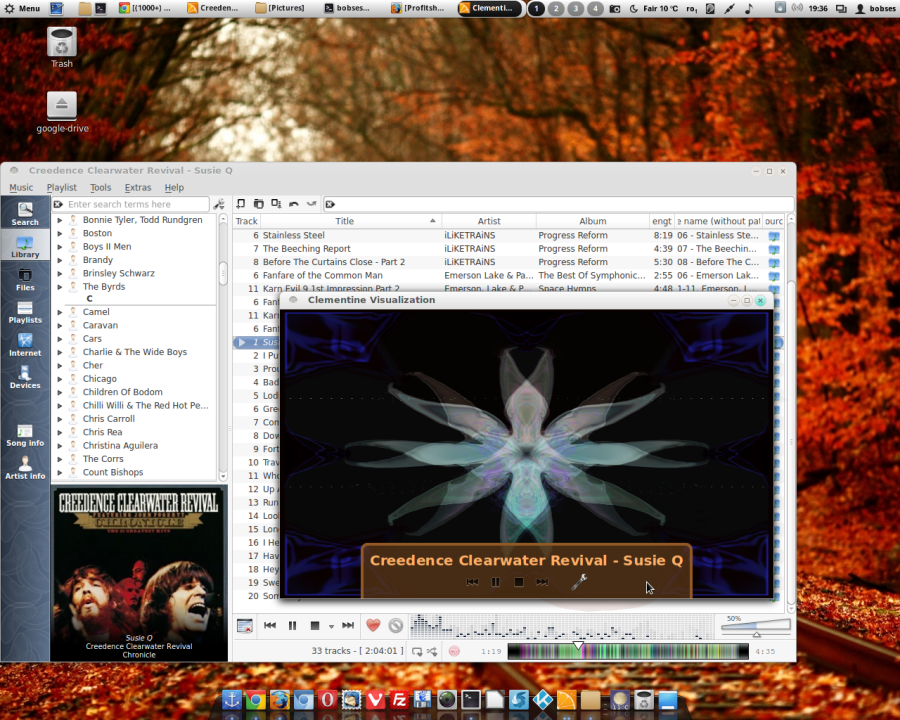Open the Music menu
This screenshot has height=720, width=900.
(x=21, y=187)
